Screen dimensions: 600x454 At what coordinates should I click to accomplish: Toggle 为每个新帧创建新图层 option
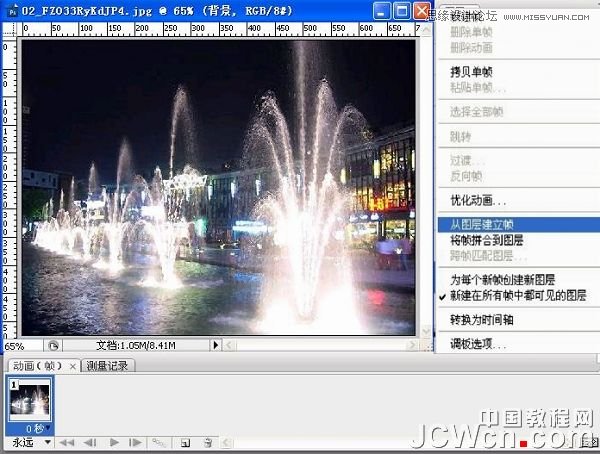pyautogui.click(x=502, y=280)
